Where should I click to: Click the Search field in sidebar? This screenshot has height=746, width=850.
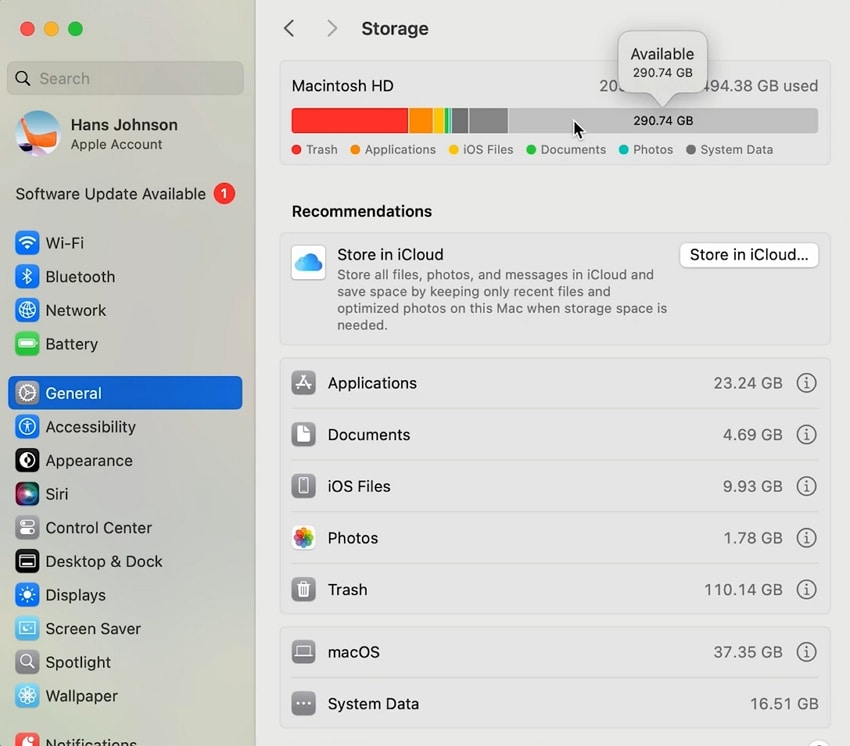125,78
